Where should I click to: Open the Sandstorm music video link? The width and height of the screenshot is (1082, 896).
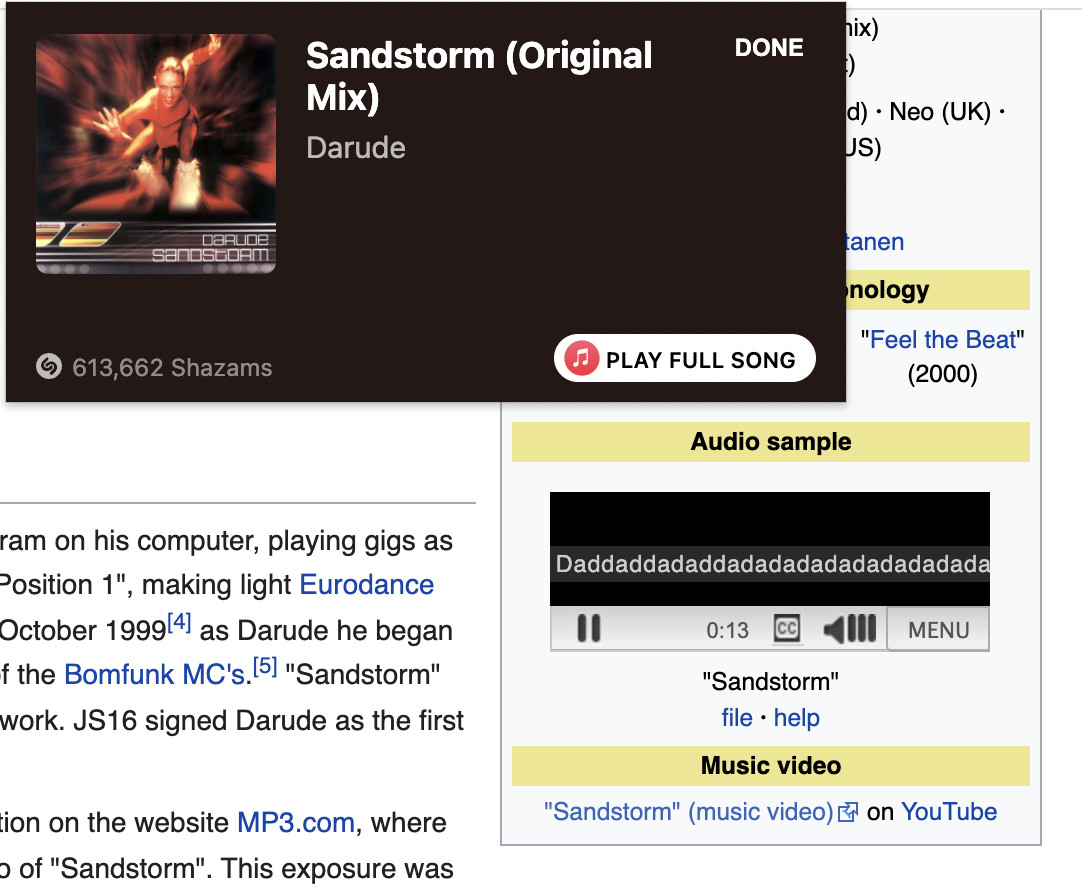[689, 812]
